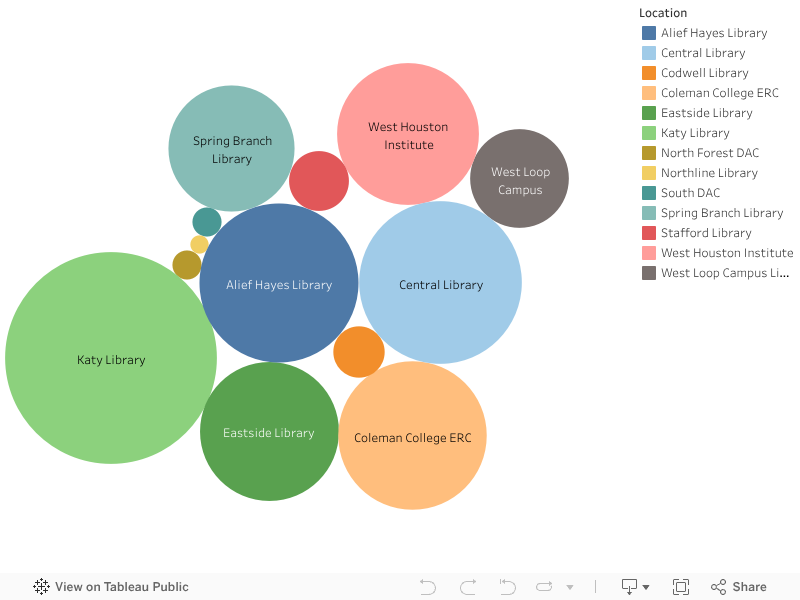Screen dimensions: 800x600
Task: Click the Coleman College ERC bubble
Action: coord(412,435)
